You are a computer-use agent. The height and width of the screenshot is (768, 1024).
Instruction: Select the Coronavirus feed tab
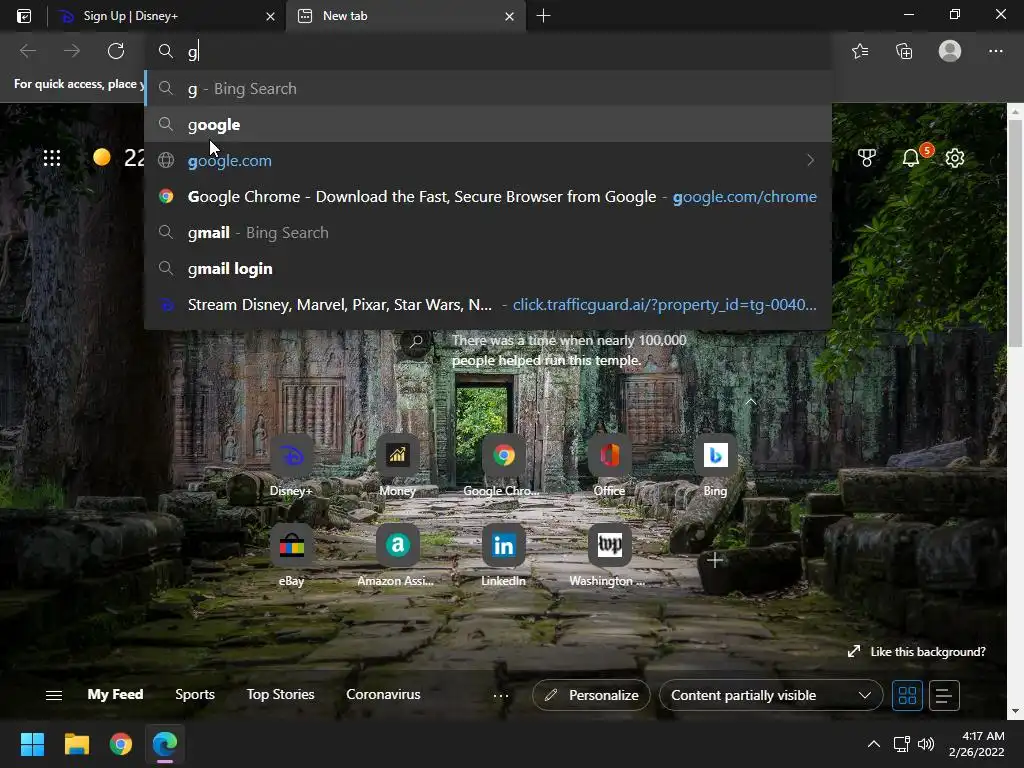(x=383, y=694)
